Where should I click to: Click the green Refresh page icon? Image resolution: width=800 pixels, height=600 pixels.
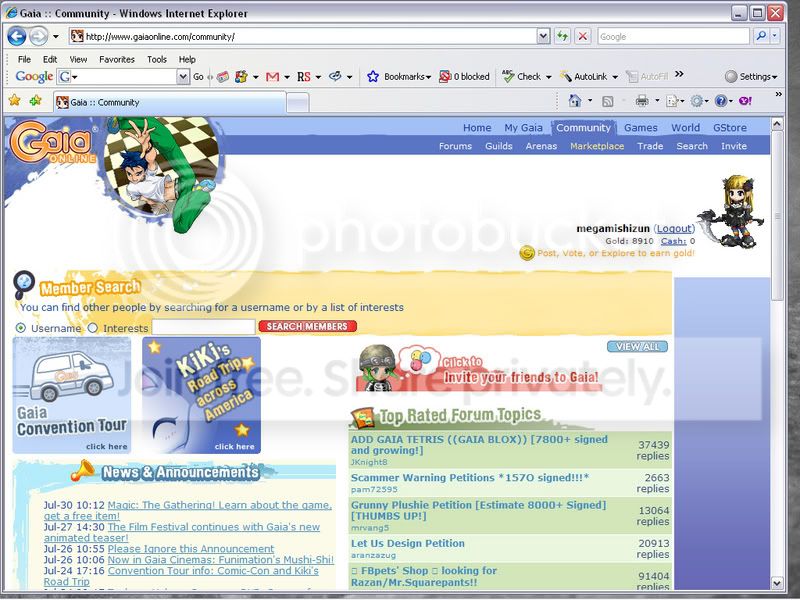click(x=562, y=36)
